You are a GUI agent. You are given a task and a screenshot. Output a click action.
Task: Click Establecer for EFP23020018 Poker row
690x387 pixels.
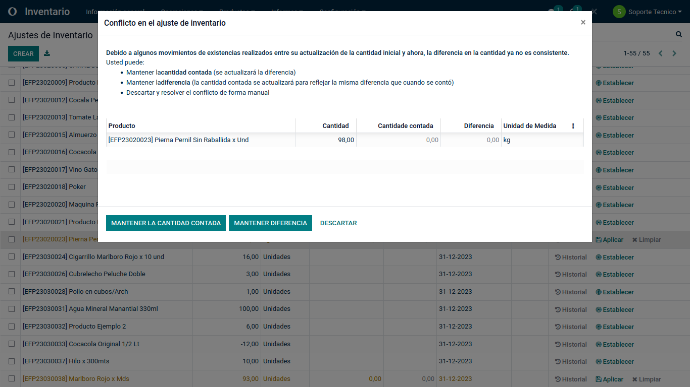(615, 188)
